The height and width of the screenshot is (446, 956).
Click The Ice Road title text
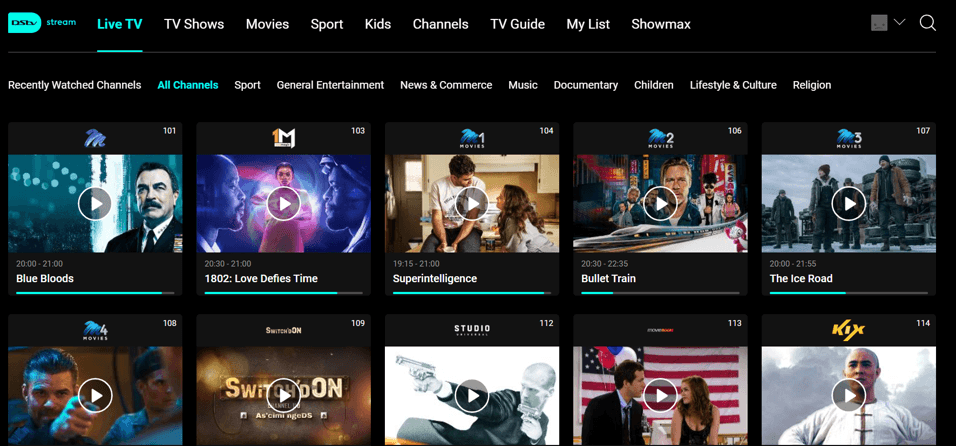(801, 278)
